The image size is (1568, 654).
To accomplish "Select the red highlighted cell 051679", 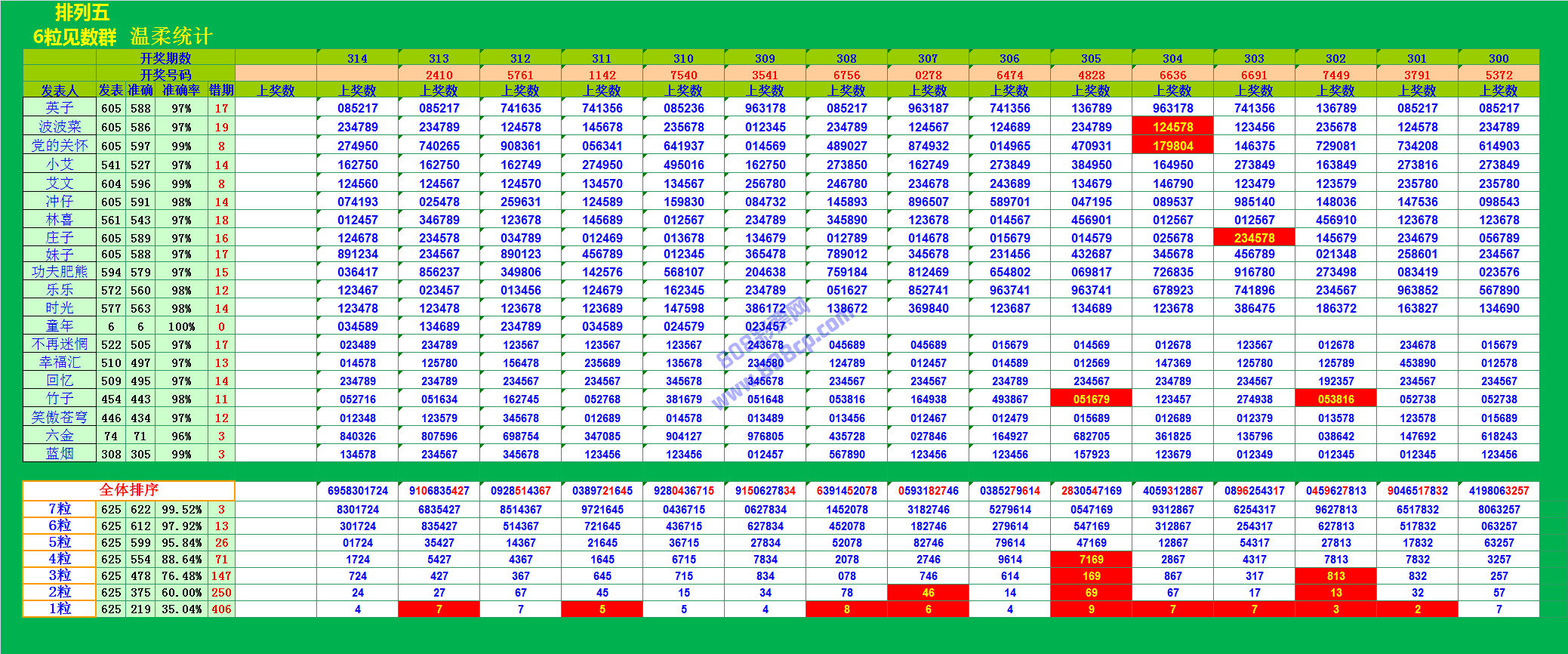I will (1091, 399).
